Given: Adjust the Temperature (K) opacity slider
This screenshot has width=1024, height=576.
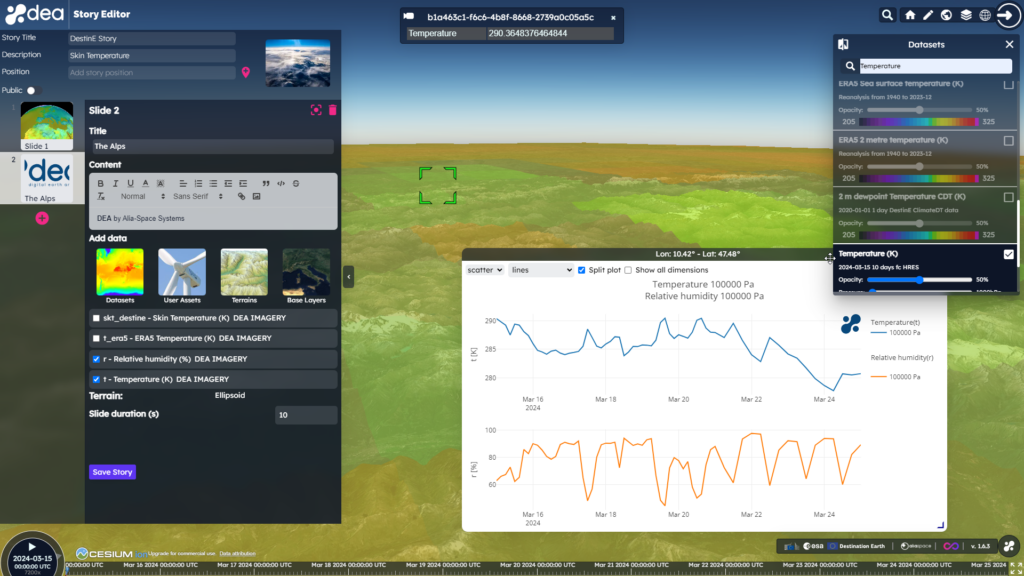Looking at the screenshot, I should click(919, 280).
